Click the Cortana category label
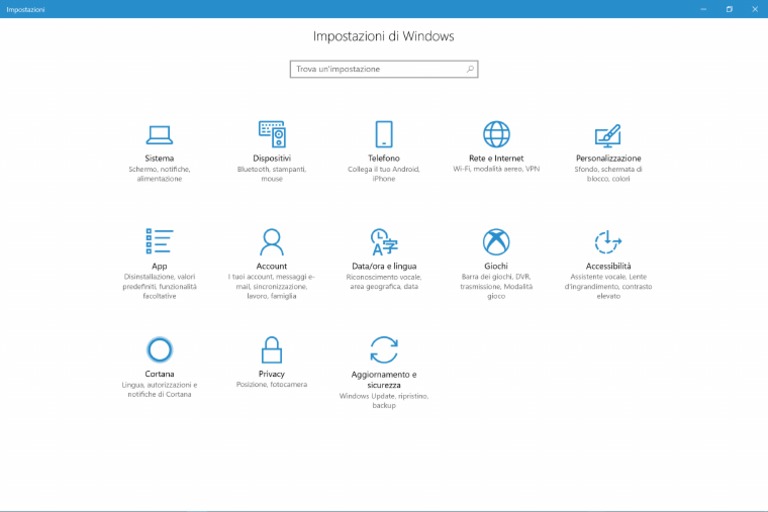Screen dimensions: 768x512 pyautogui.click(x=159, y=374)
